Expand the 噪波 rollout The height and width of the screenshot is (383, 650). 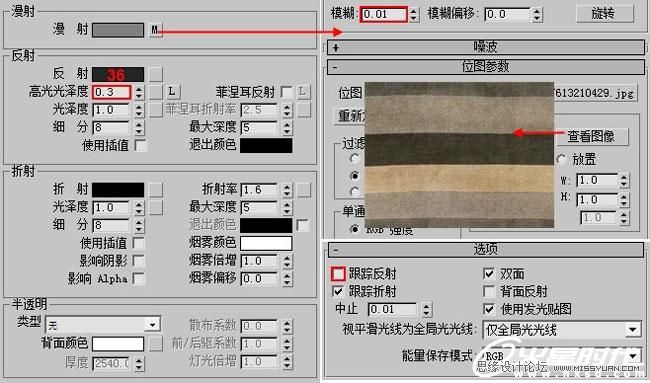(x=485, y=47)
